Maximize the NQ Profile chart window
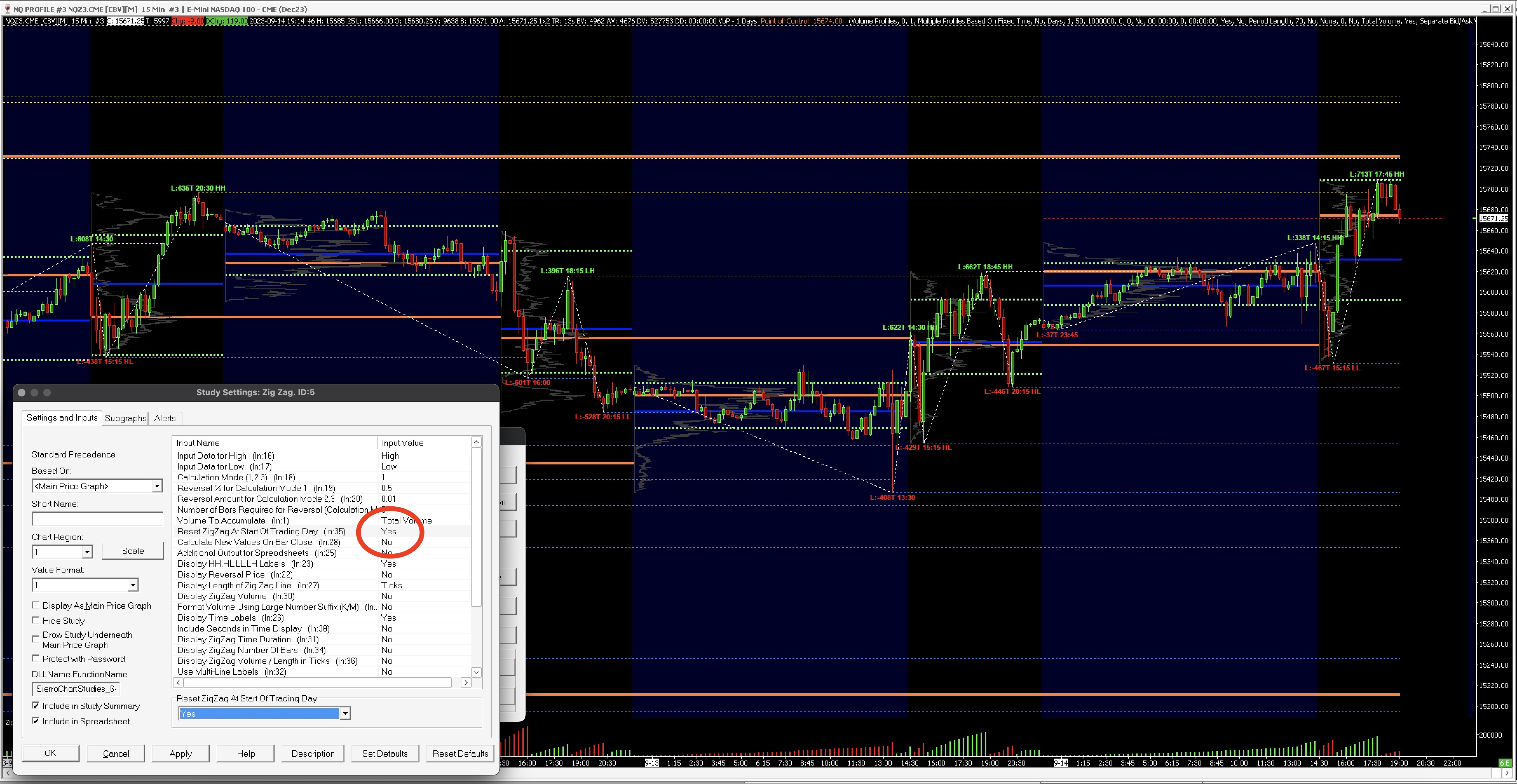The width and height of the screenshot is (1517, 784). coord(1496,9)
